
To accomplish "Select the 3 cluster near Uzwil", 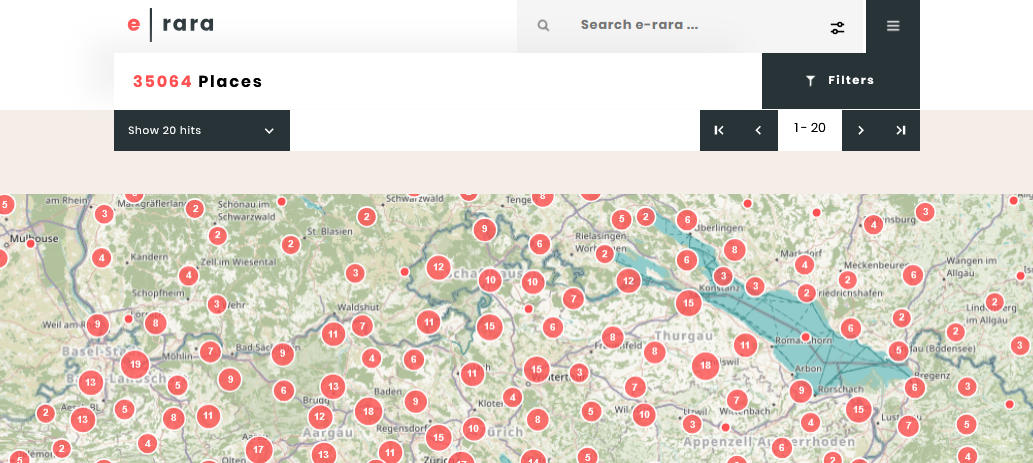I will point(692,423).
